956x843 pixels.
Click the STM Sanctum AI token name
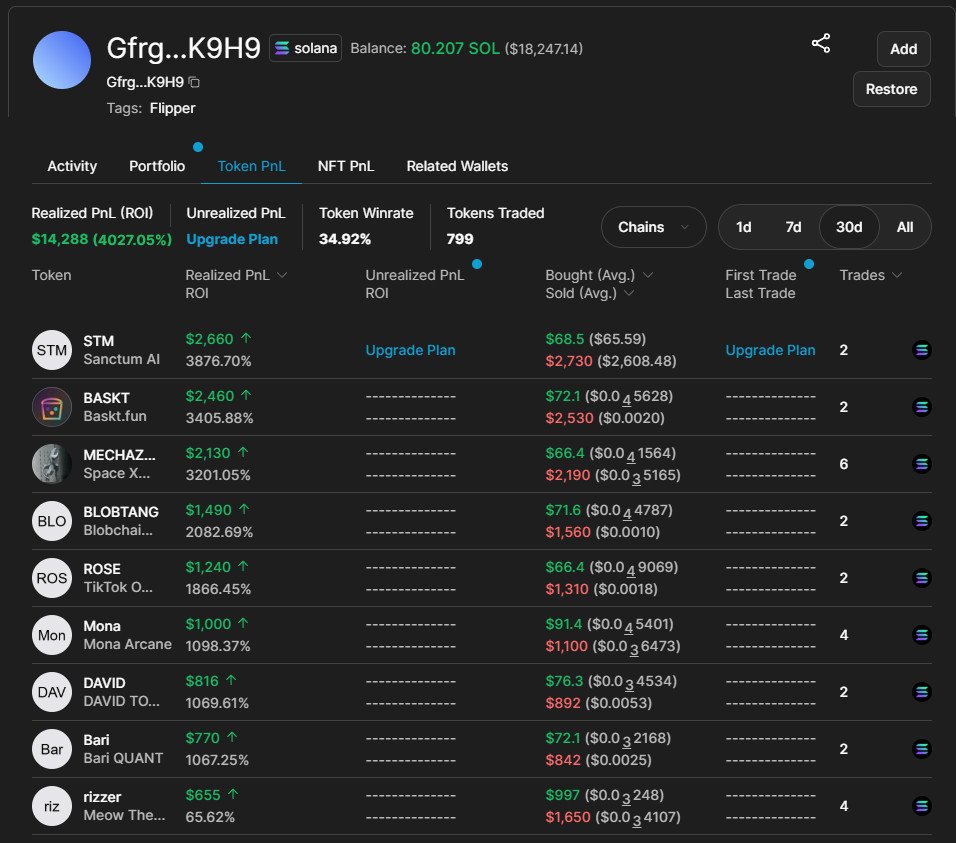[121, 350]
